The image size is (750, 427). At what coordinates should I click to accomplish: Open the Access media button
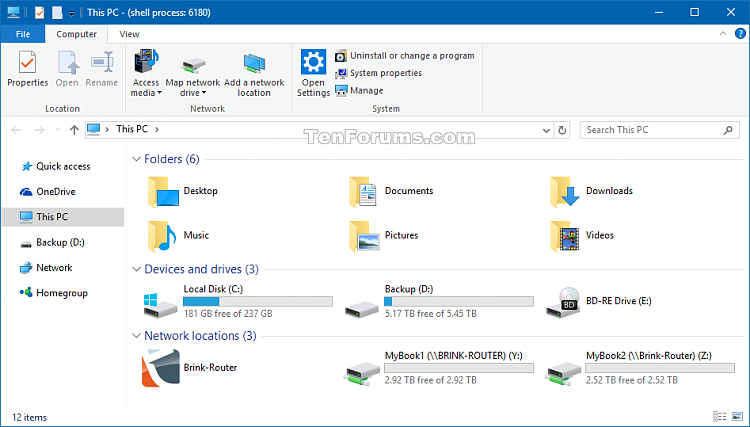pos(146,72)
